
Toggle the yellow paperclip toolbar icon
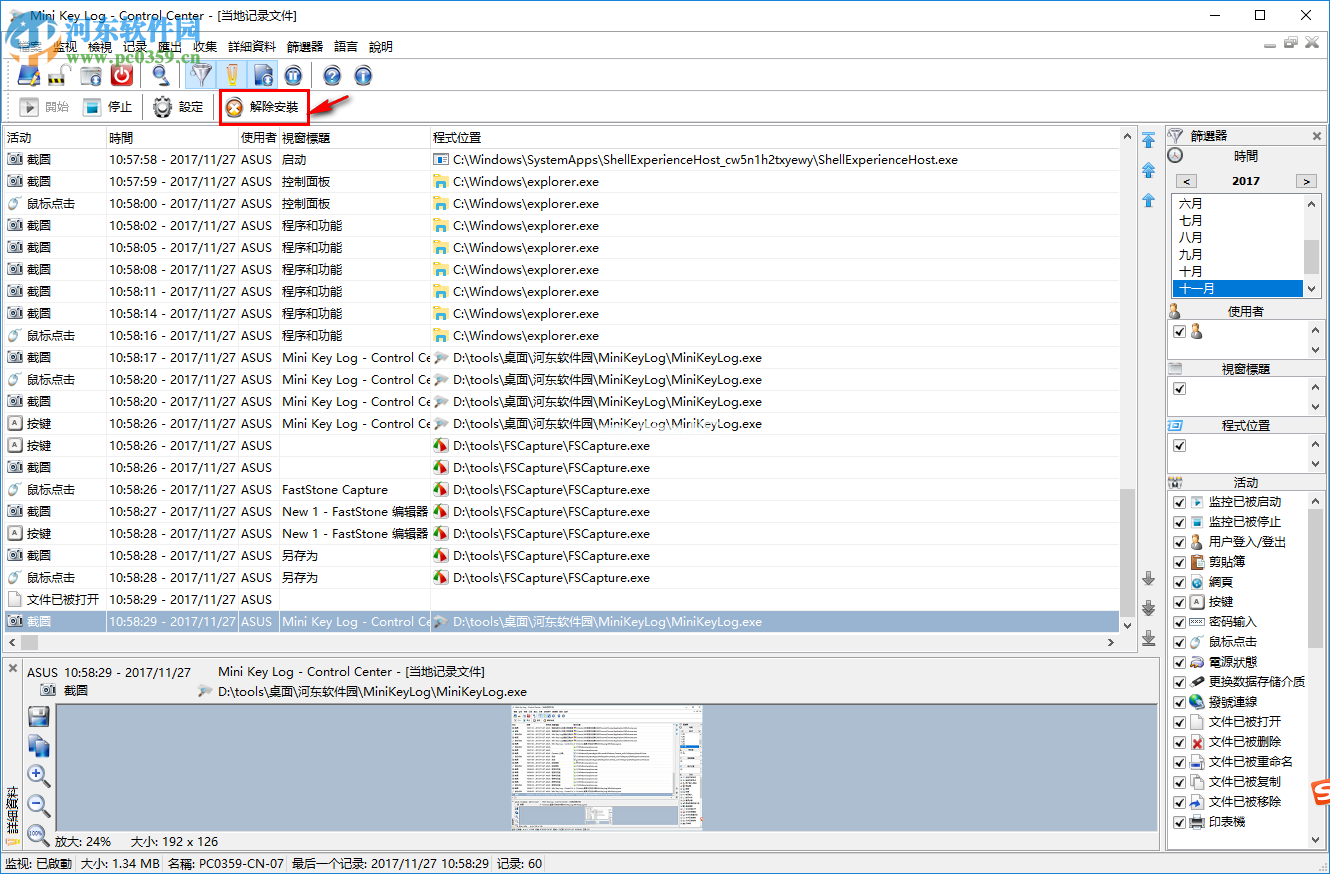pyautogui.click(x=232, y=75)
